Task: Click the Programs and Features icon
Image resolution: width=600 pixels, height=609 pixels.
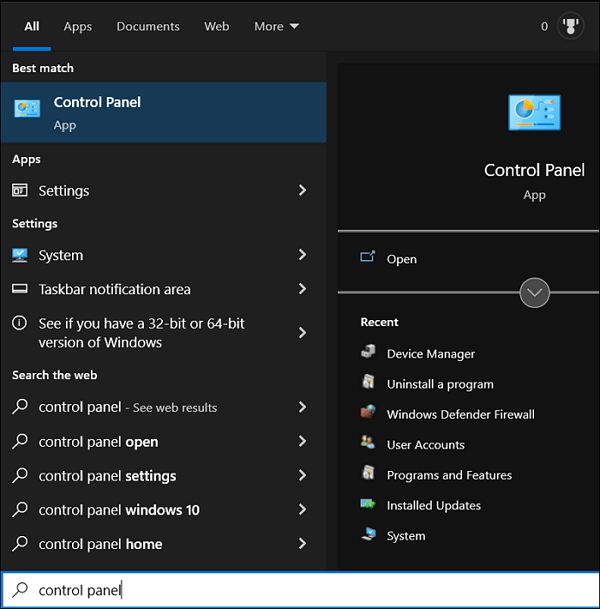Action: point(368,474)
